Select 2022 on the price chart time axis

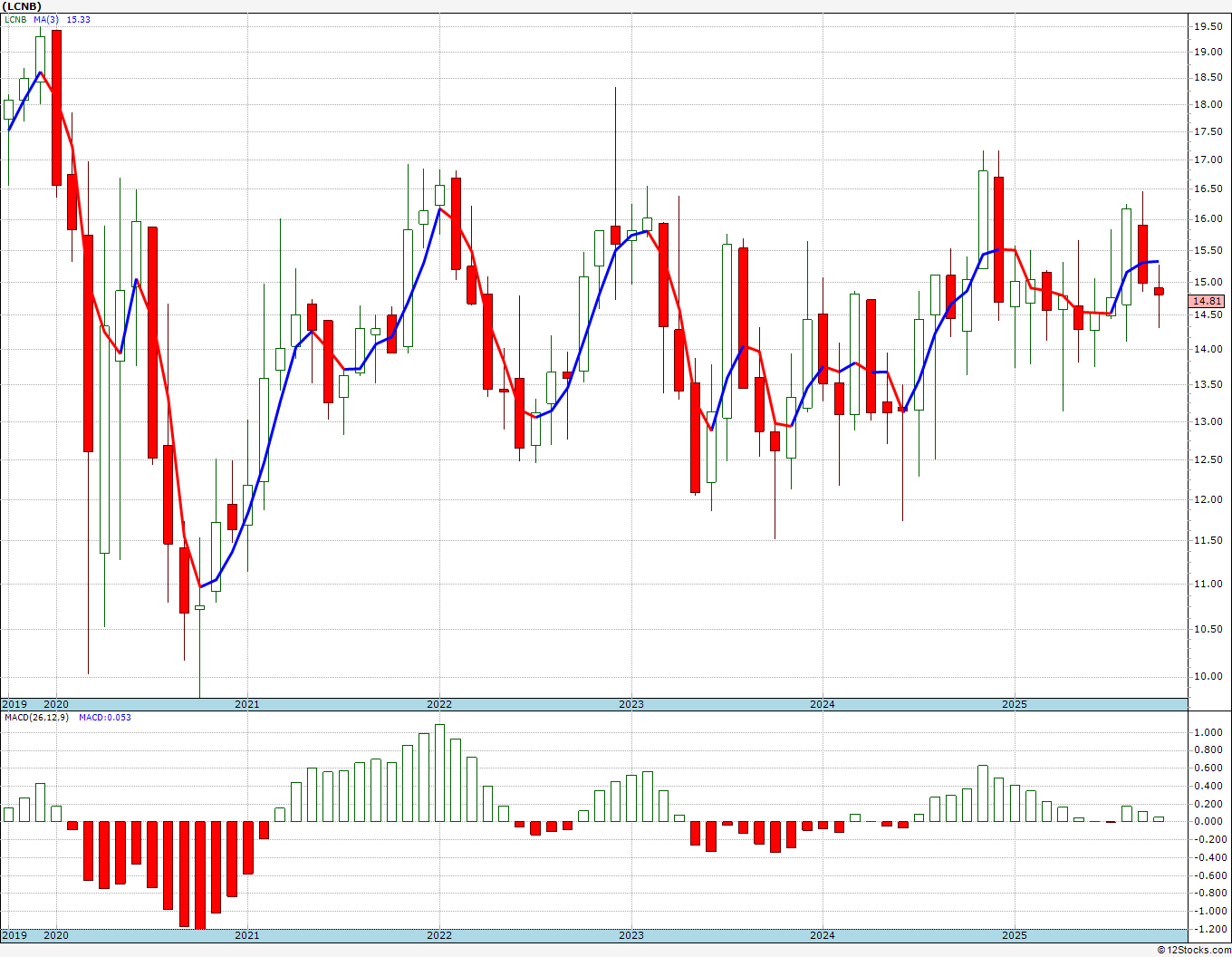tap(439, 704)
